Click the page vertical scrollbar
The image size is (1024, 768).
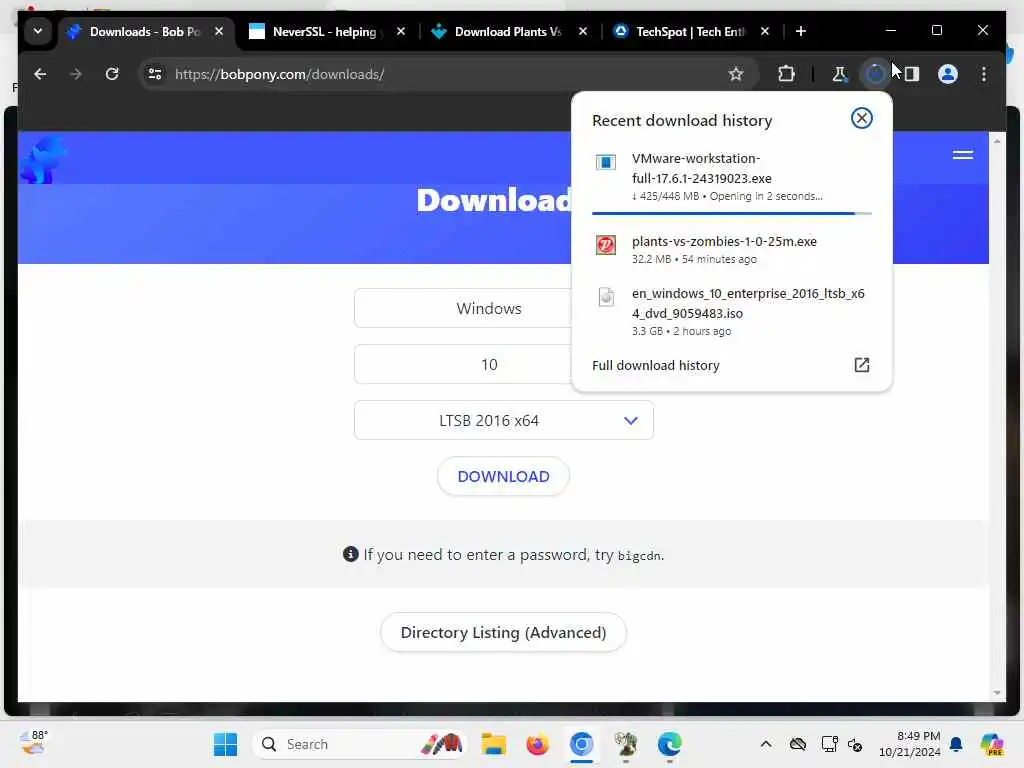coord(997,417)
